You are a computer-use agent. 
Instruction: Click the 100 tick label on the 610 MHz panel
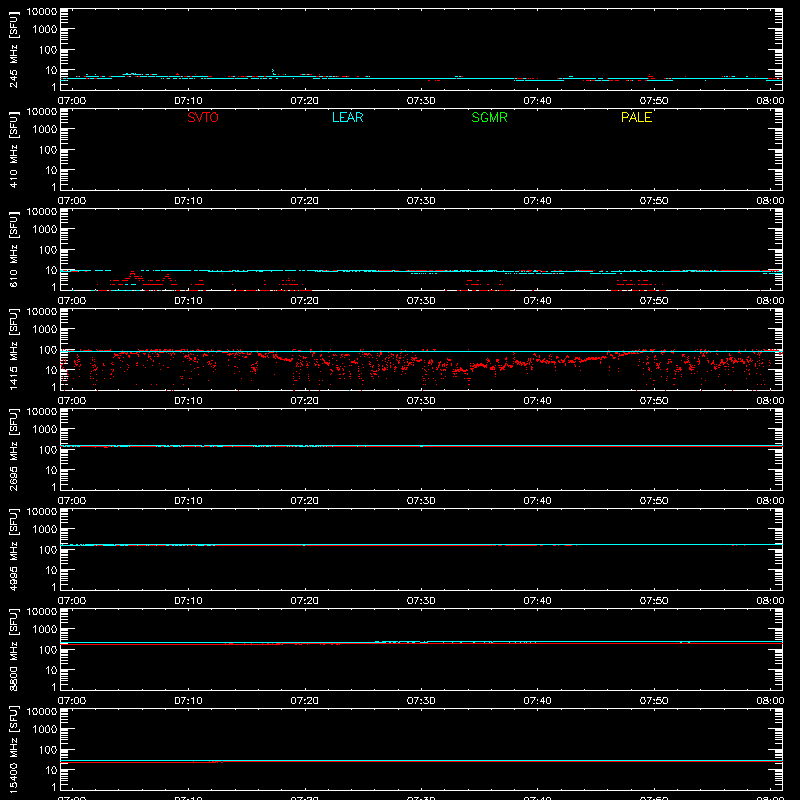tap(48, 250)
